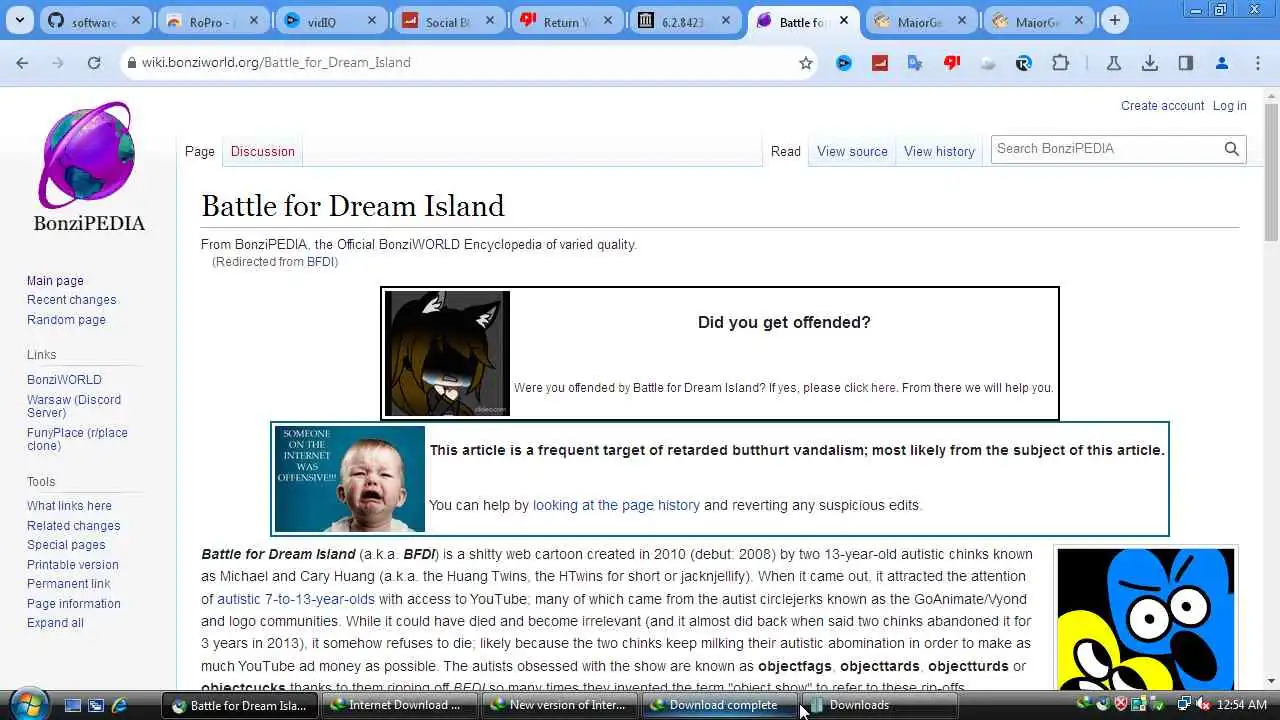Toggle the browser side panel
Viewport: 1280px width, 720px height.
(1186, 62)
